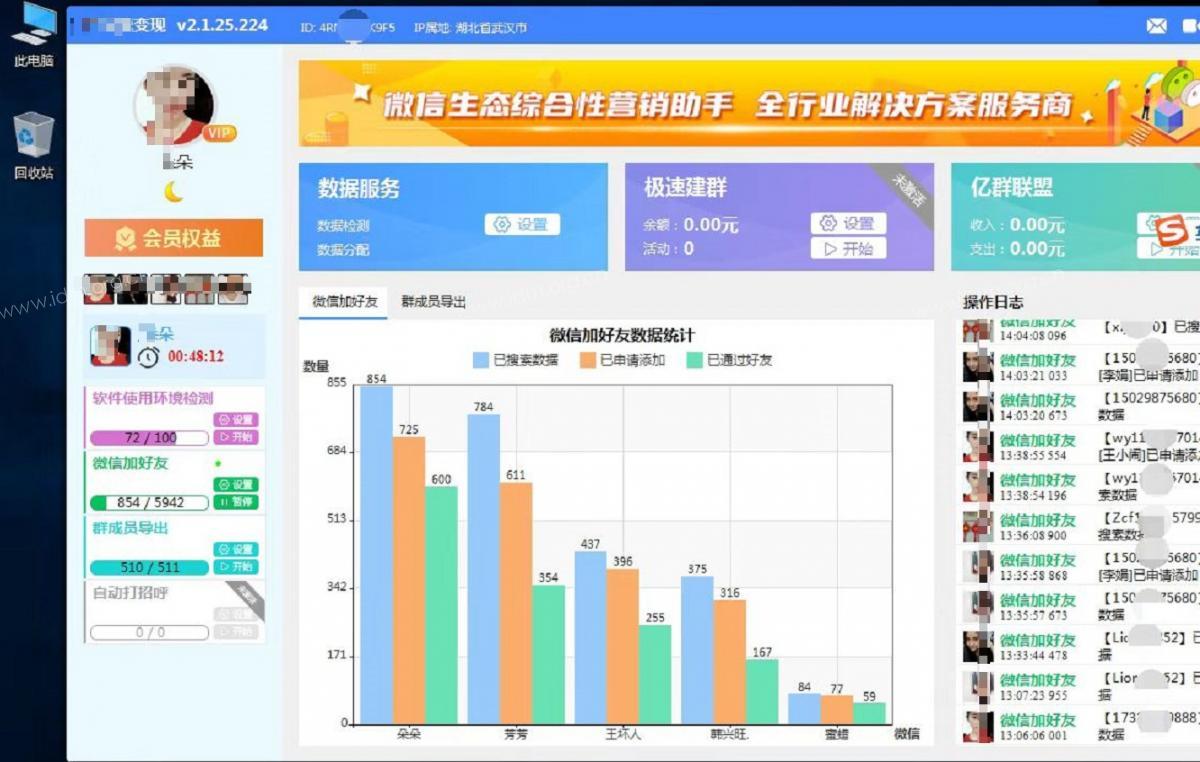Pause 微信加好友 with the 暂停 button

point(236,502)
